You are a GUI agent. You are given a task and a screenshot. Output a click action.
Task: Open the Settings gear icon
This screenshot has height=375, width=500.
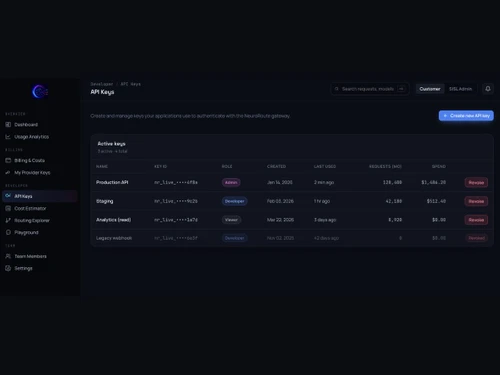8,268
